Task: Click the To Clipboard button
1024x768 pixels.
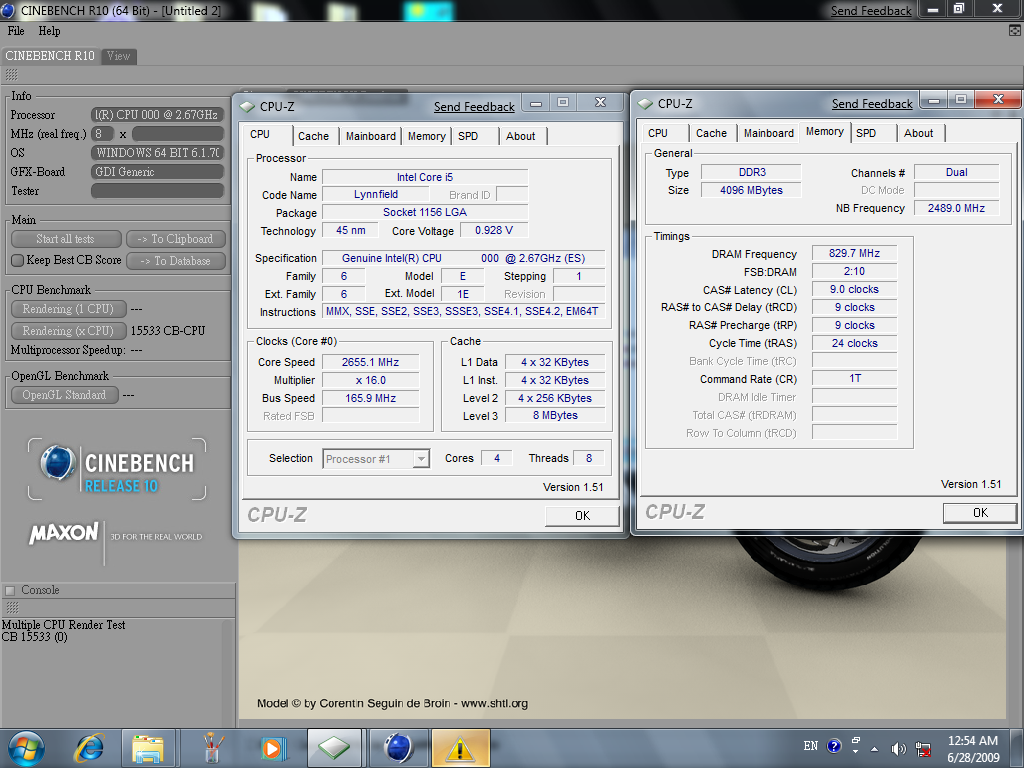Action: [x=176, y=239]
